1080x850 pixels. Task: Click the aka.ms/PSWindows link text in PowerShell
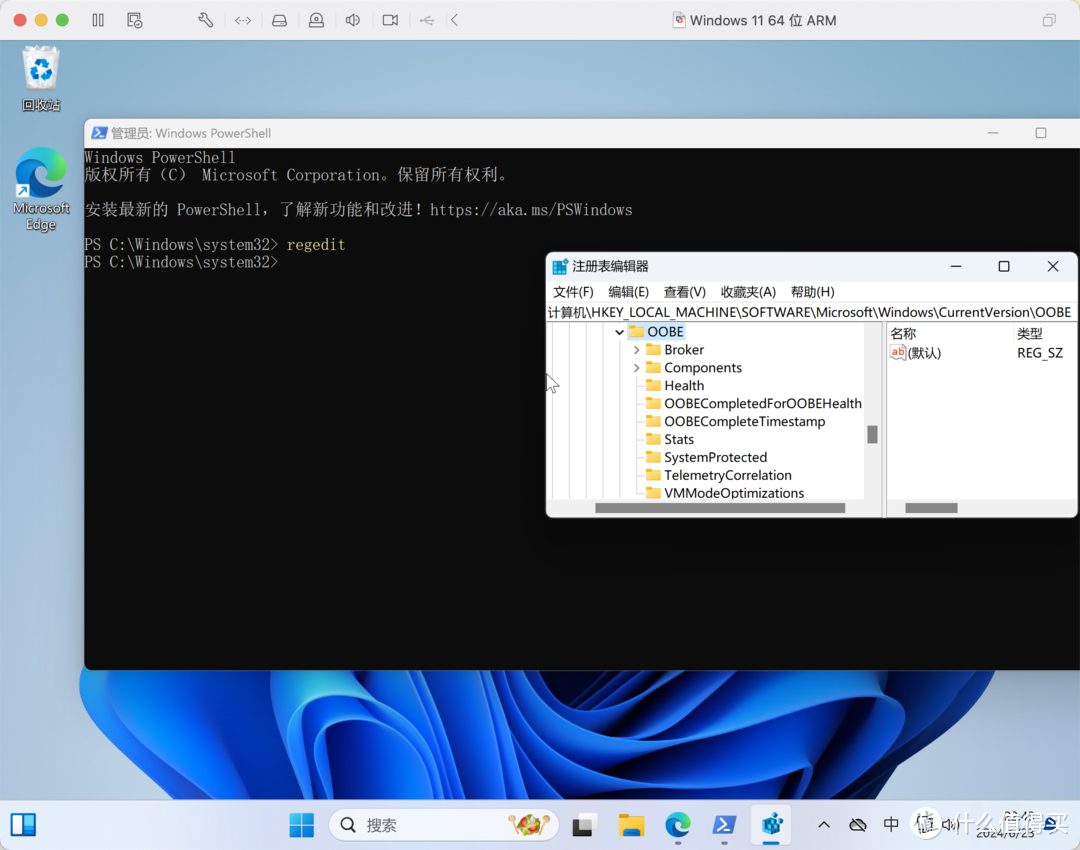pos(531,210)
